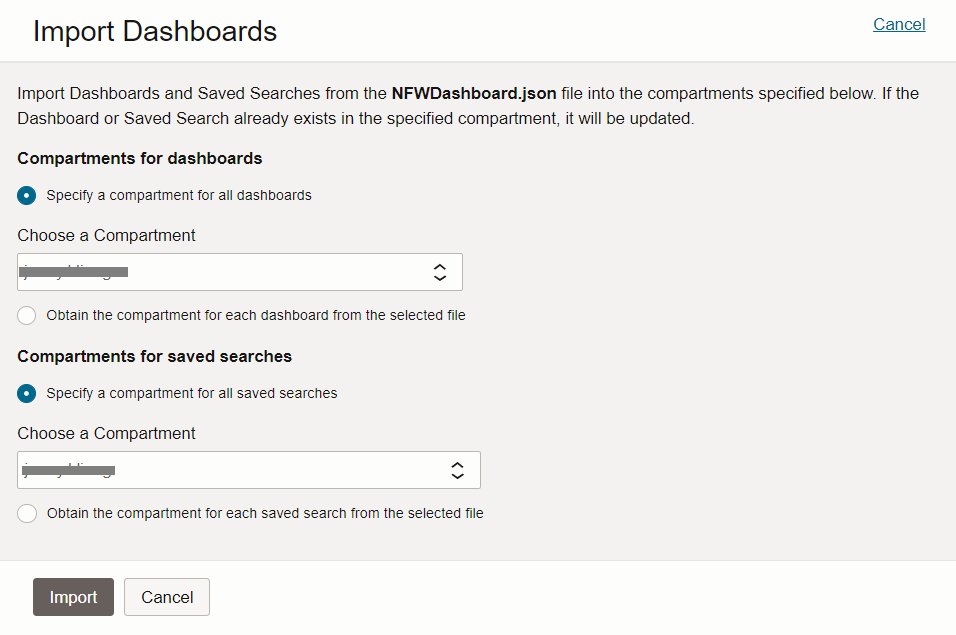Viewport: 956px width, 635px height.
Task: Click the 'Obtain the compartment for each dashboard' label text
Action: click(x=256, y=315)
